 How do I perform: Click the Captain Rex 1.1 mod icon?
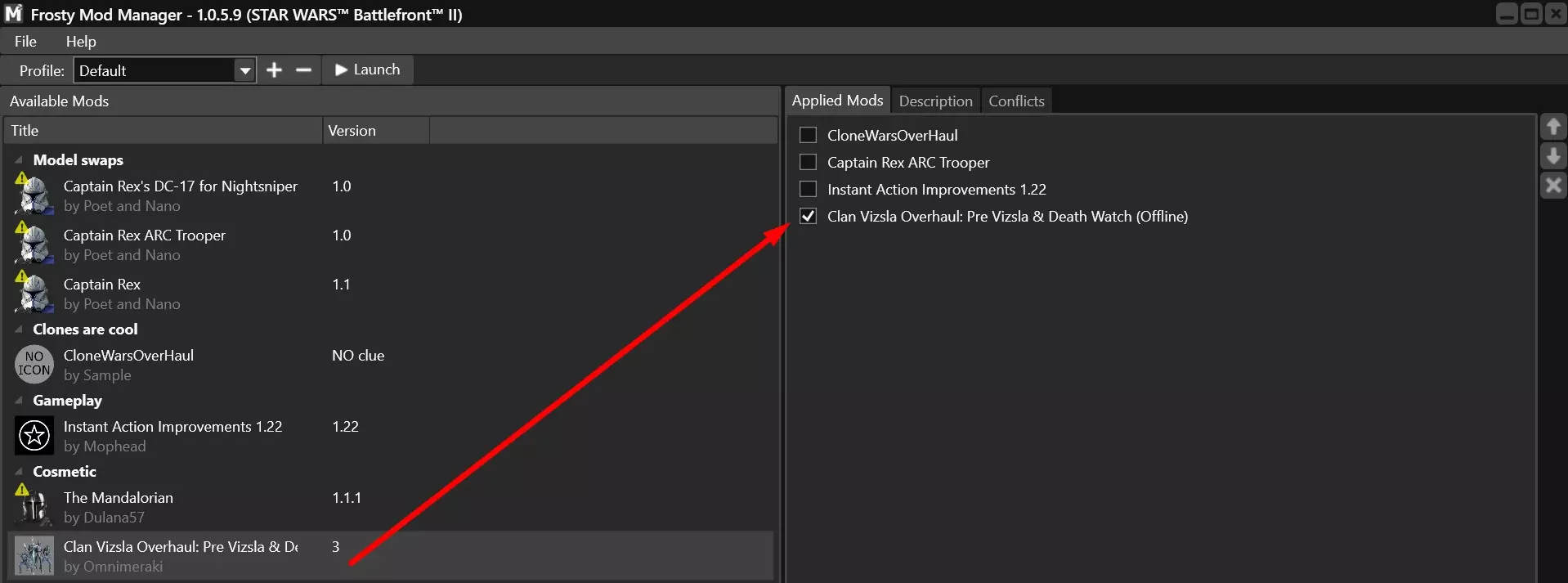point(34,294)
